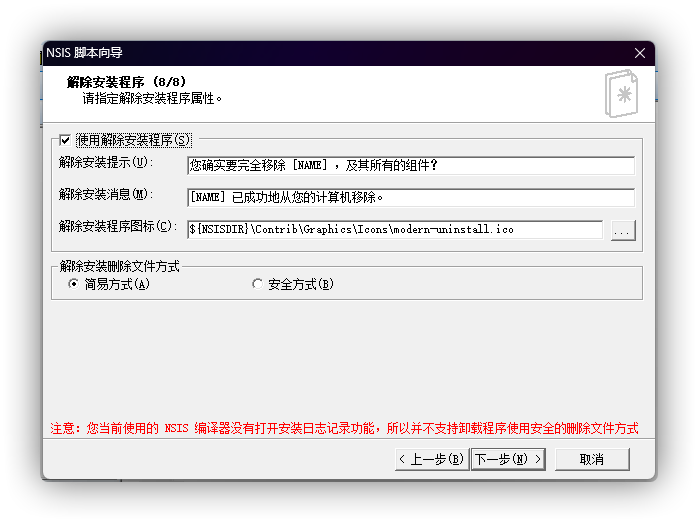The width and height of the screenshot is (698, 522).
Task: Click the uninstall icon path field
Action: click(x=394, y=229)
